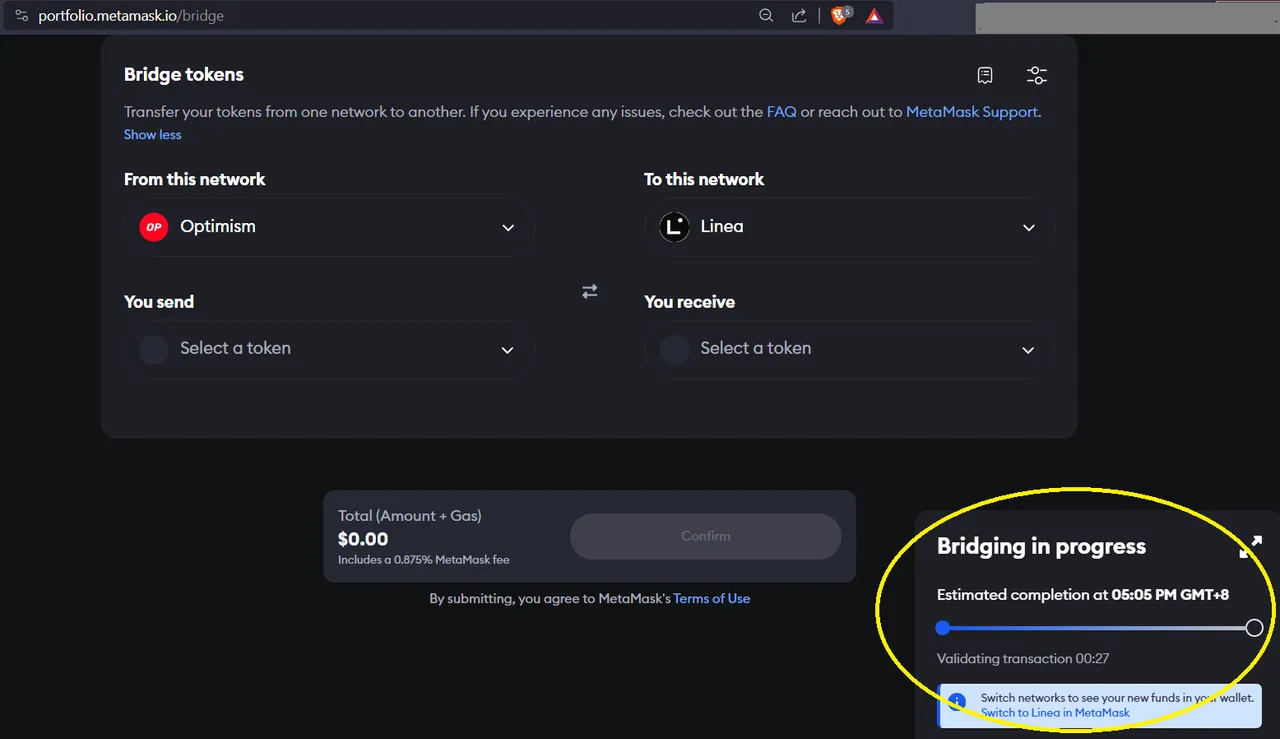Open Brave Rewards triangle icon
The width and height of the screenshot is (1280, 739).
point(874,16)
